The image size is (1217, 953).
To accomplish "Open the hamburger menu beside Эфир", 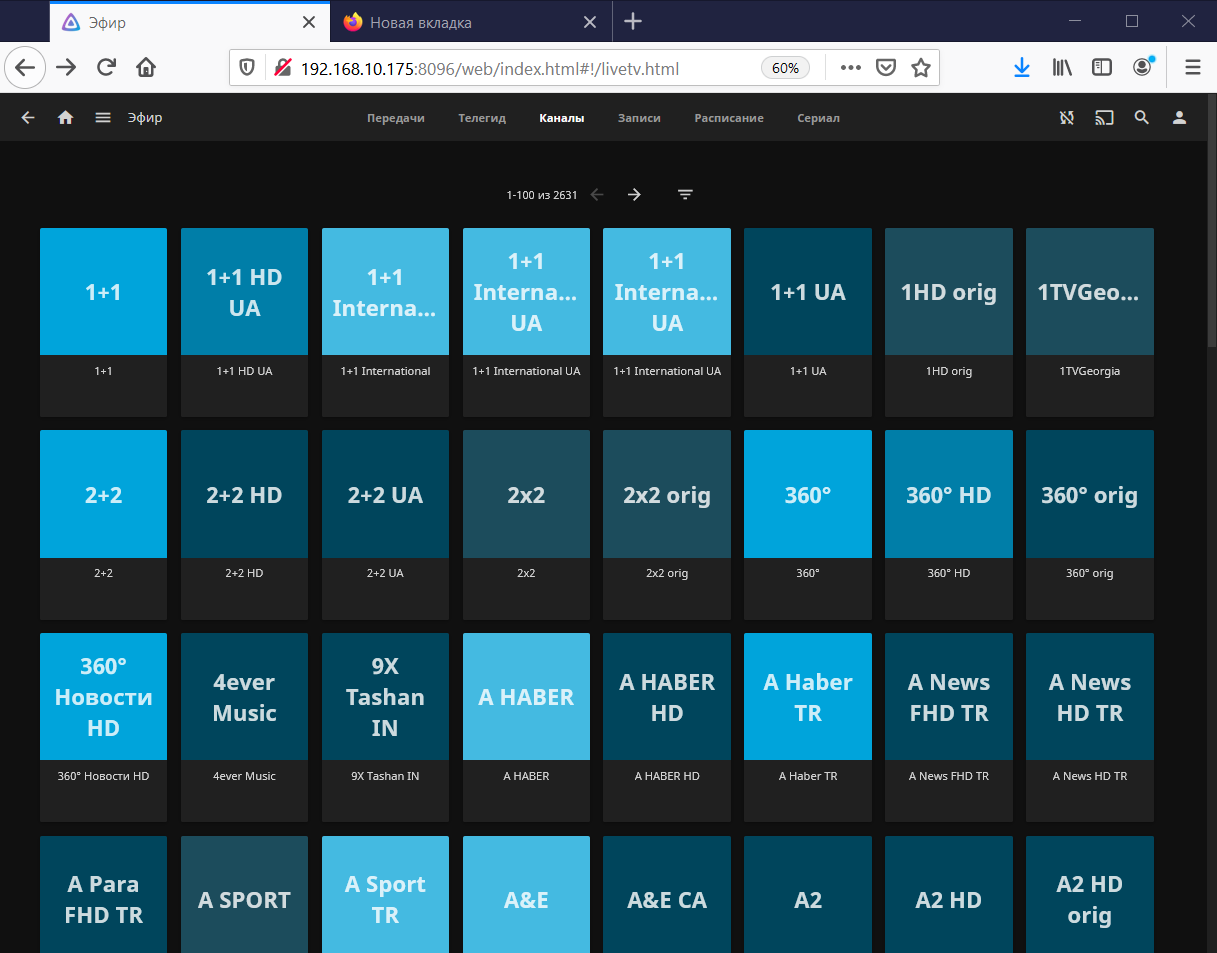I will coord(102,117).
